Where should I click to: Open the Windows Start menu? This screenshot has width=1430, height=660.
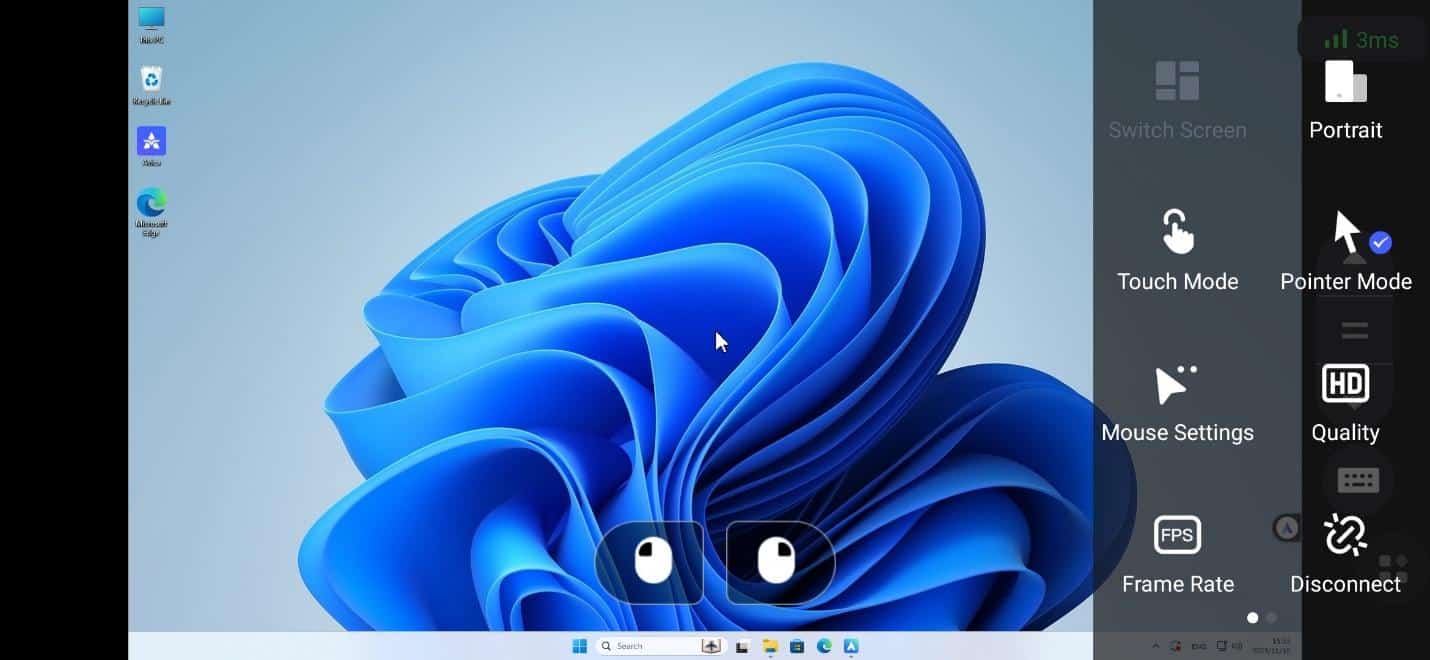[x=579, y=646]
